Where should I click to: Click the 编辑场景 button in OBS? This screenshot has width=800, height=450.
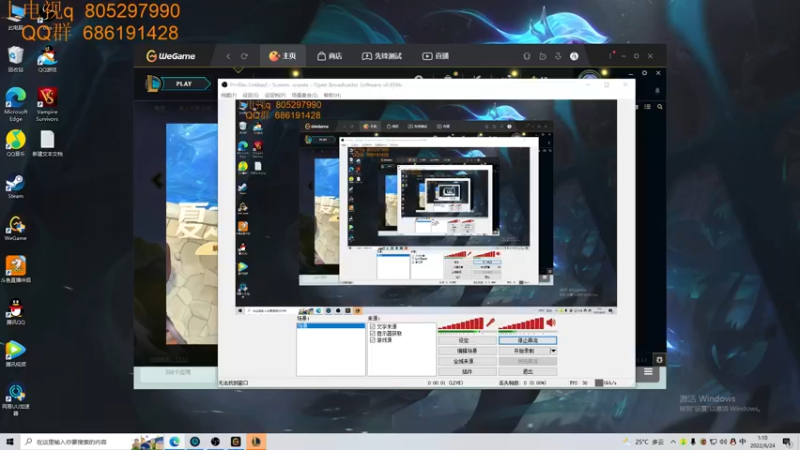[x=467, y=351]
